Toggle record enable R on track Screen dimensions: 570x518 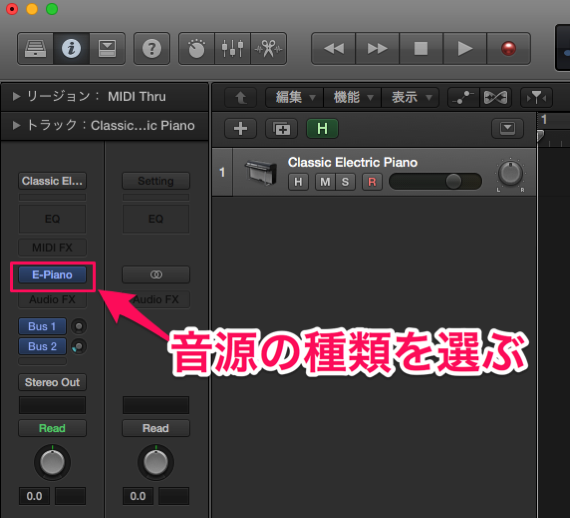[372, 182]
